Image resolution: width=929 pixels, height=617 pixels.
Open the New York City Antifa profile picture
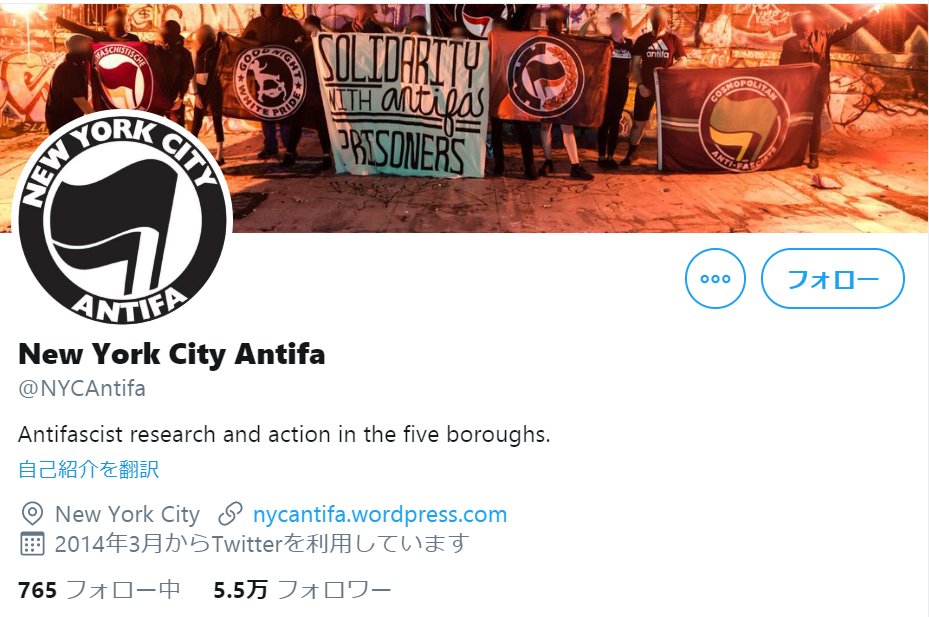(122, 218)
